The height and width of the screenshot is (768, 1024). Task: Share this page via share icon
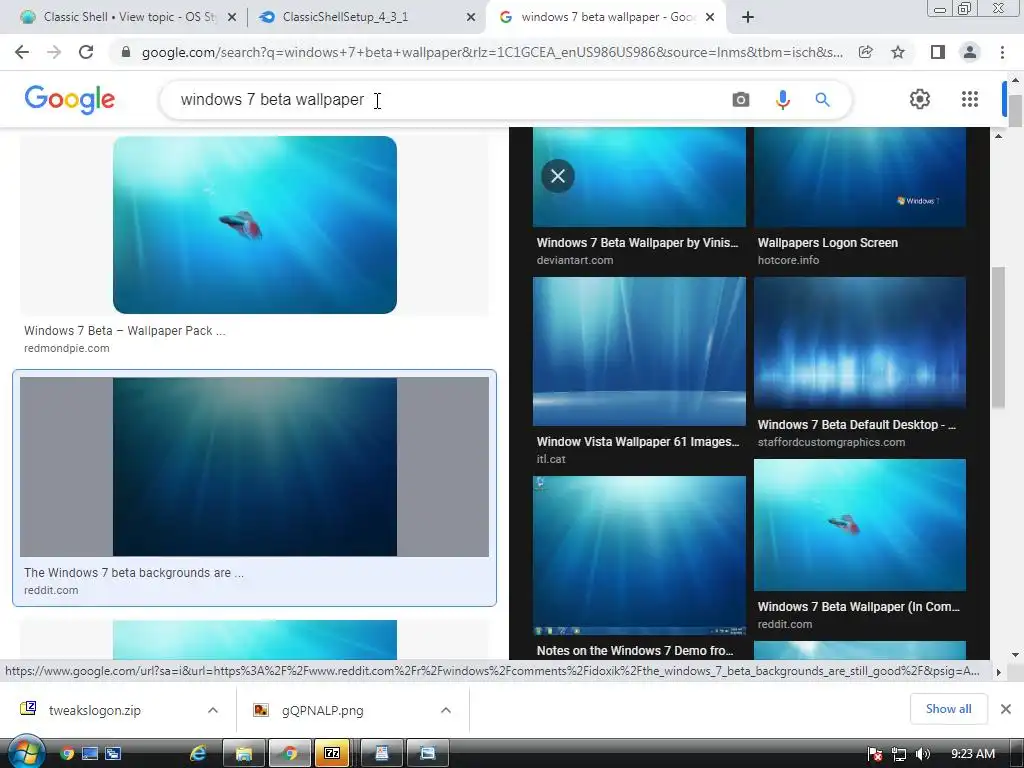click(x=866, y=52)
